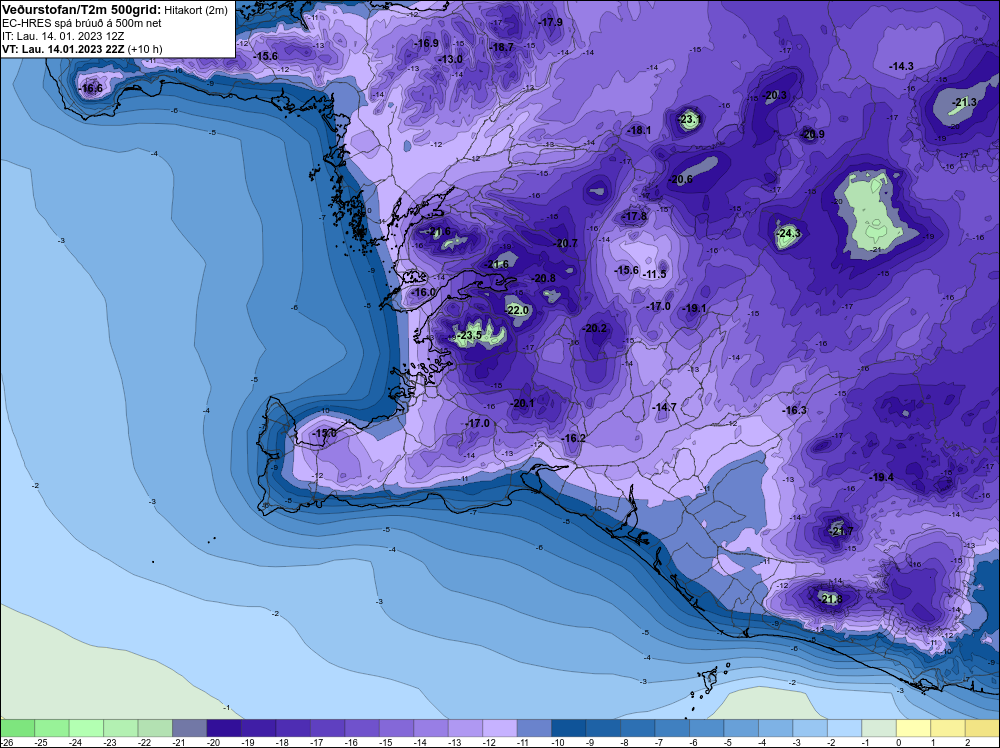Click the -1 pale green legend swatch
This screenshot has height=748, width=1000.
coord(878,728)
